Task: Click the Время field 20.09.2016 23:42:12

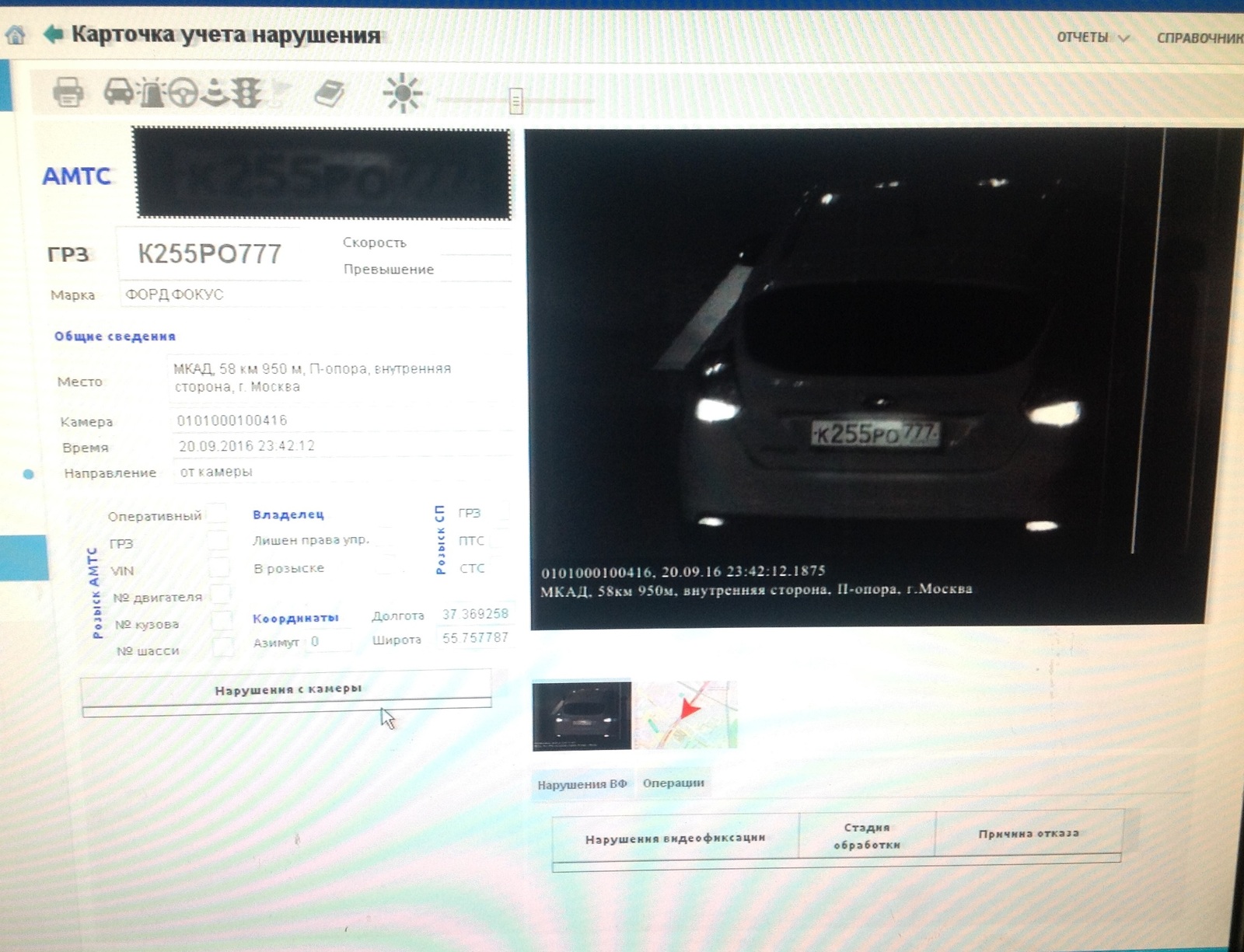Action: tap(342, 445)
